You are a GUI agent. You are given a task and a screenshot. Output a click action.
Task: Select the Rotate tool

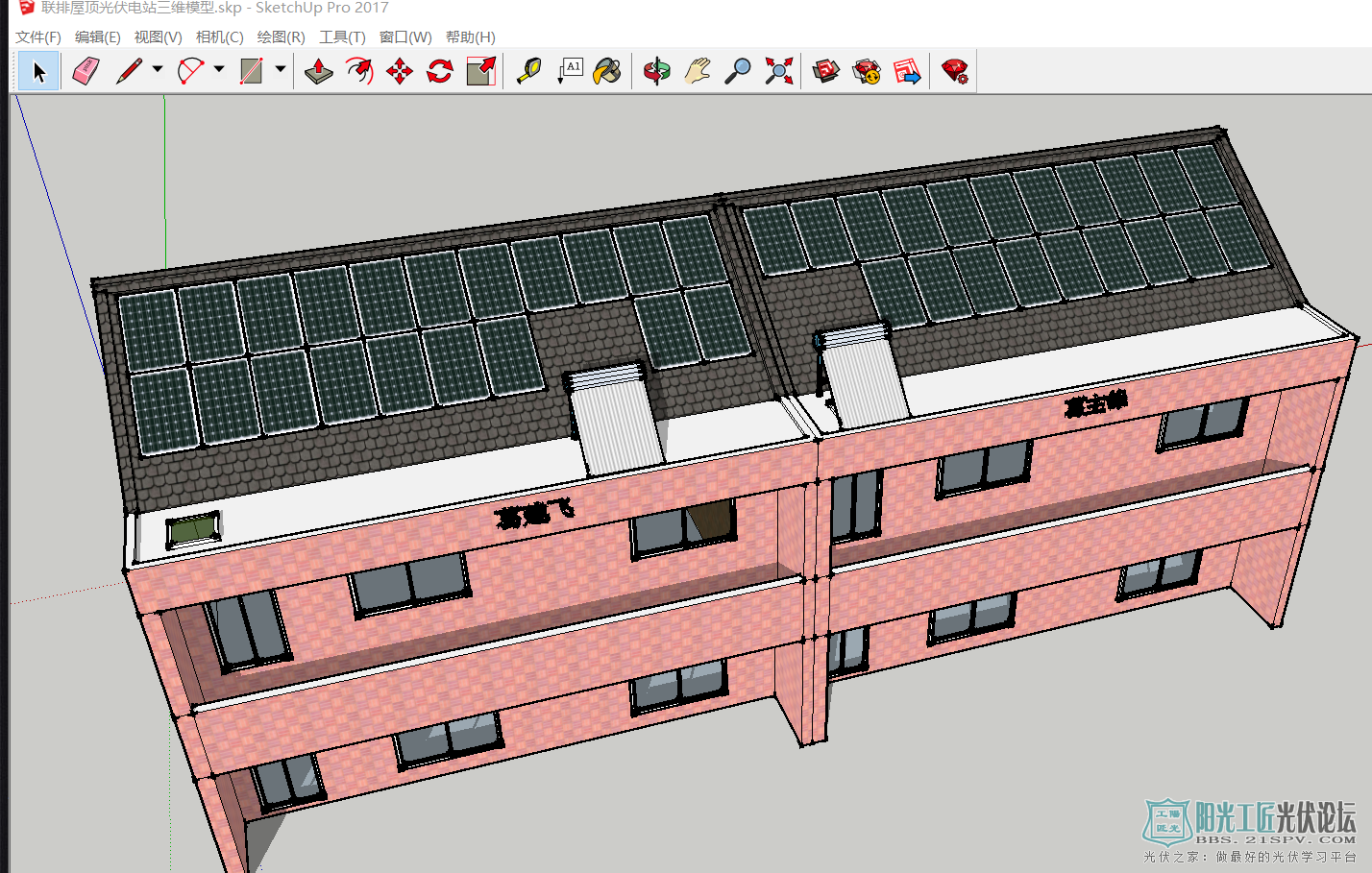pyautogui.click(x=440, y=71)
